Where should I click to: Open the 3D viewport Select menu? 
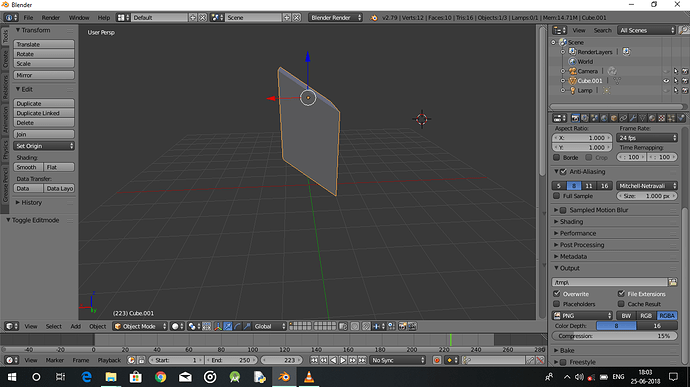click(54, 326)
